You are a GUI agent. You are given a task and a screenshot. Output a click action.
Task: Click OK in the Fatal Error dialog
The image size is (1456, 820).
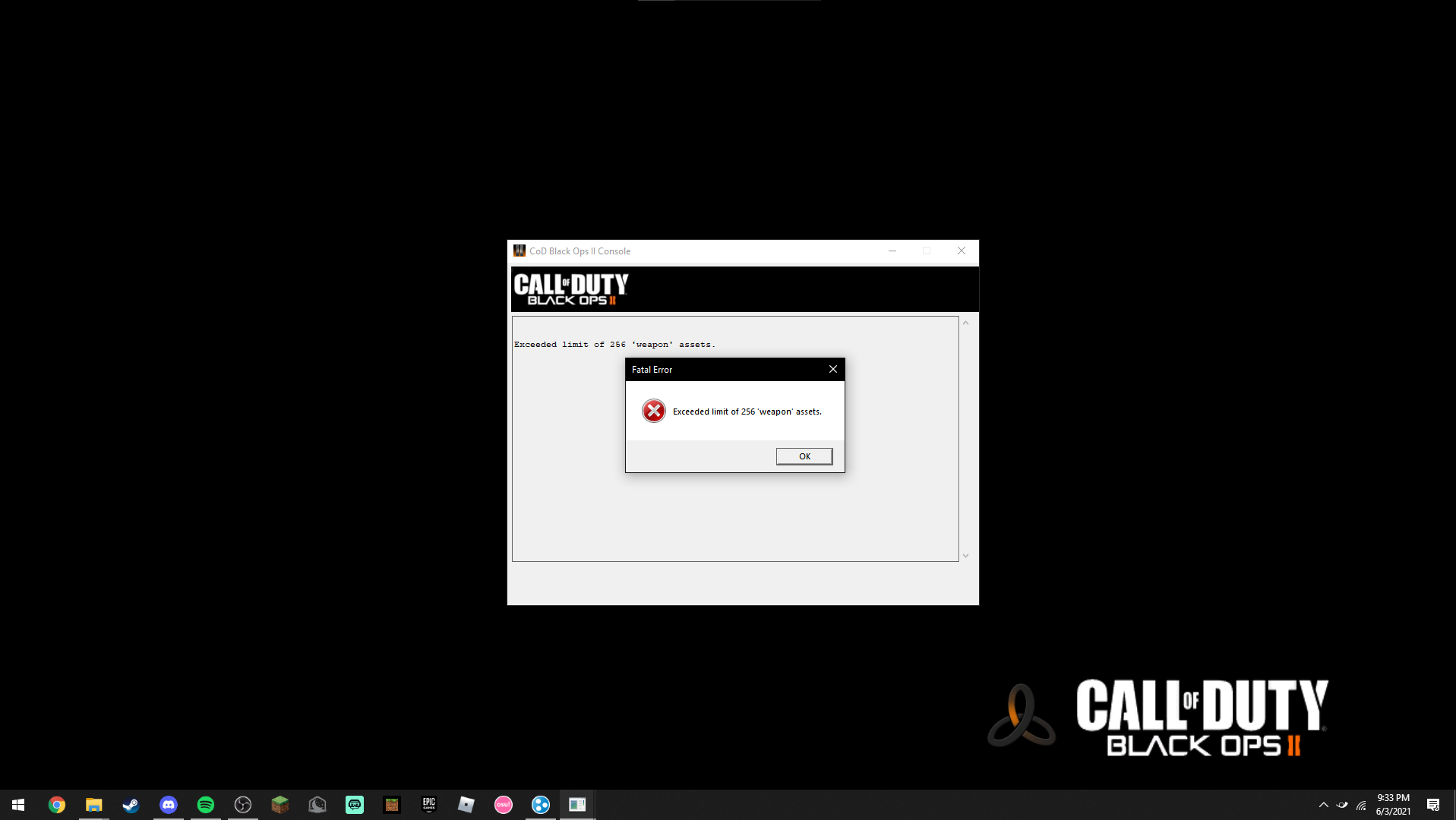pos(804,456)
